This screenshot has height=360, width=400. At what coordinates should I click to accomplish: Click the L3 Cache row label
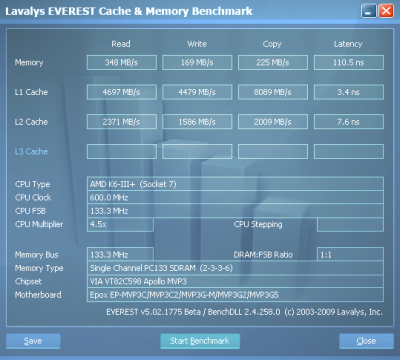31,152
